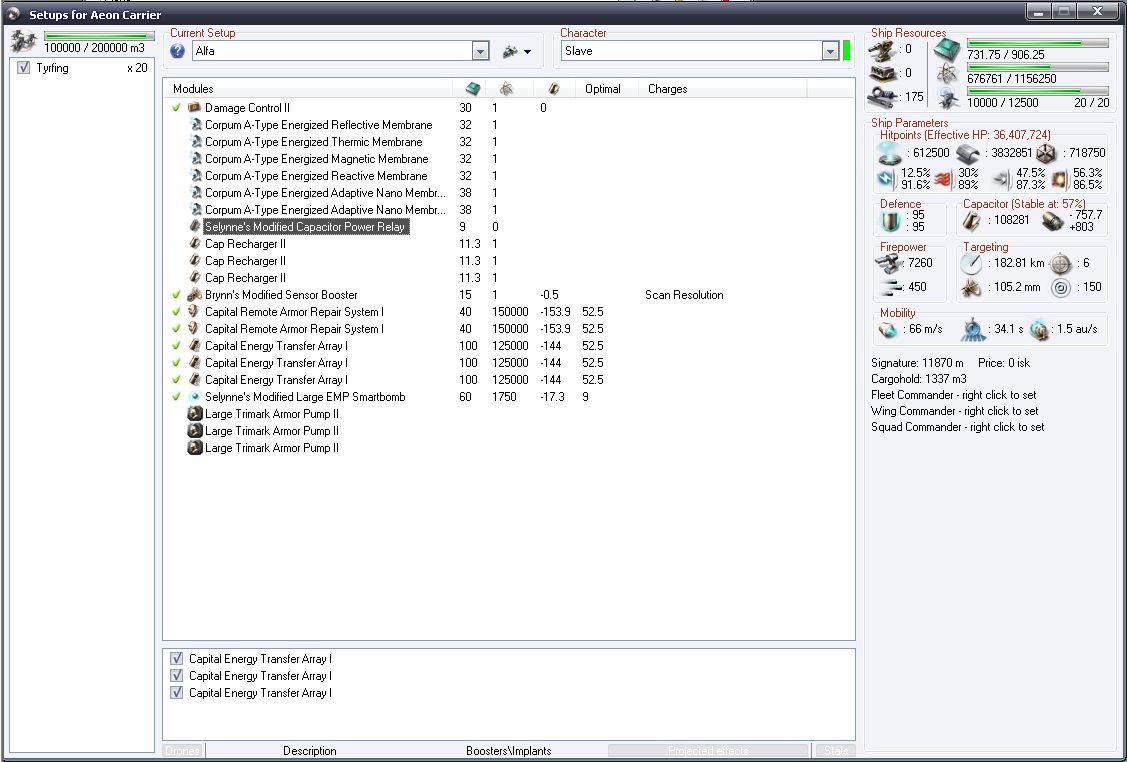Click the powergrid icon beside 676761 / 1156250
Viewport: 1127px width, 762px height.
pyautogui.click(x=947, y=73)
